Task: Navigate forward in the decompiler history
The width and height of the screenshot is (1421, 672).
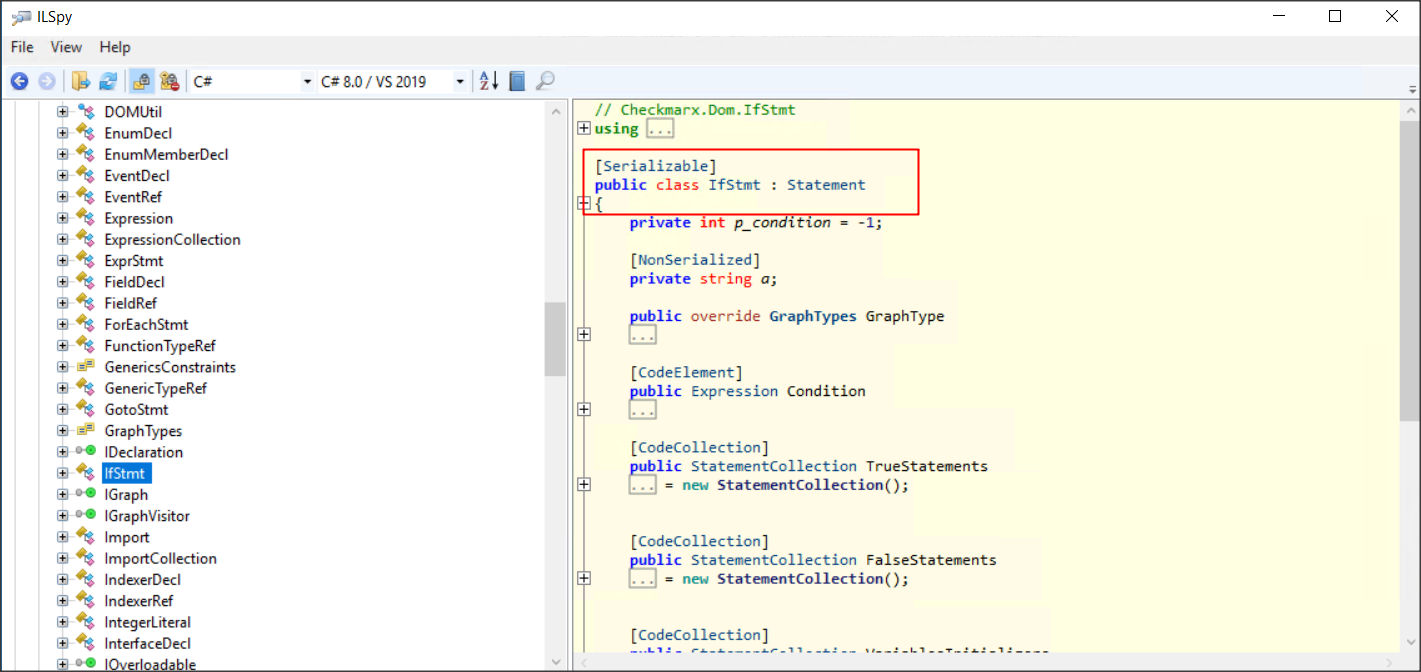Action: point(46,80)
